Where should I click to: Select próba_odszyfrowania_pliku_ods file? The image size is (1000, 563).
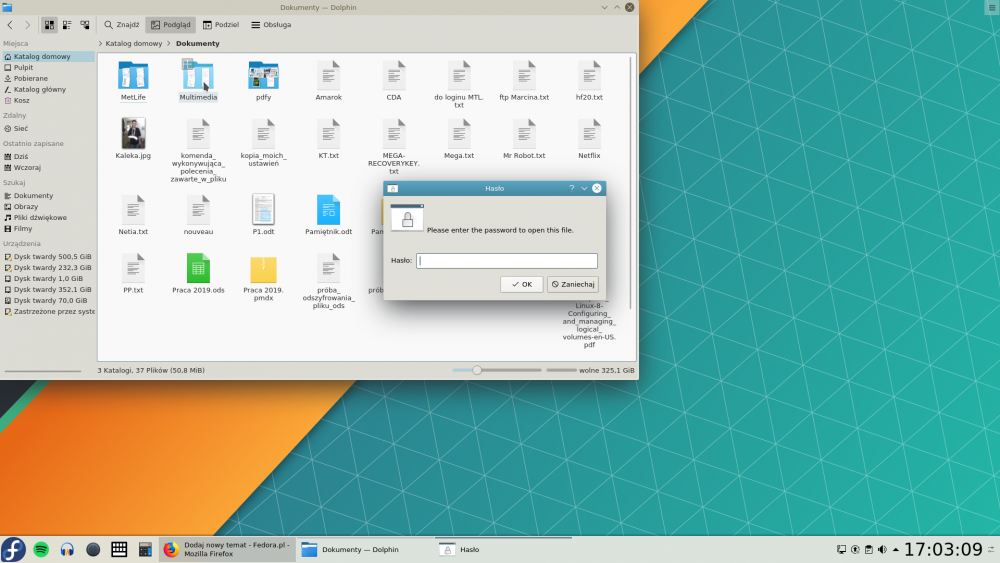pyautogui.click(x=328, y=281)
